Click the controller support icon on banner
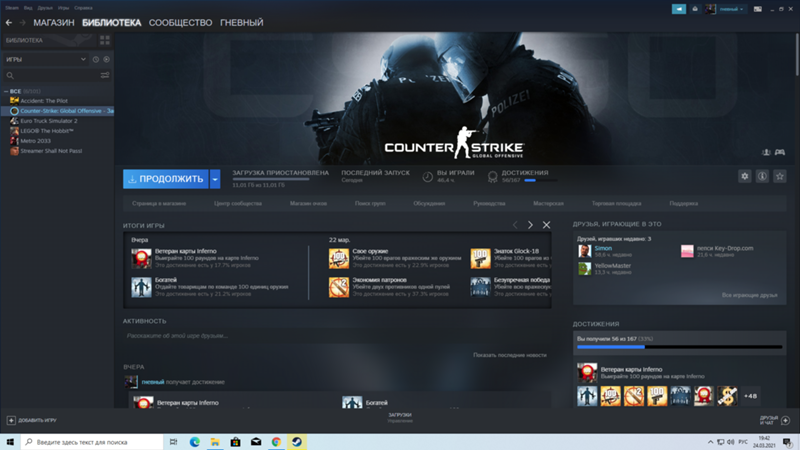Image resolution: width=800 pixels, height=450 pixels. (x=780, y=152)
